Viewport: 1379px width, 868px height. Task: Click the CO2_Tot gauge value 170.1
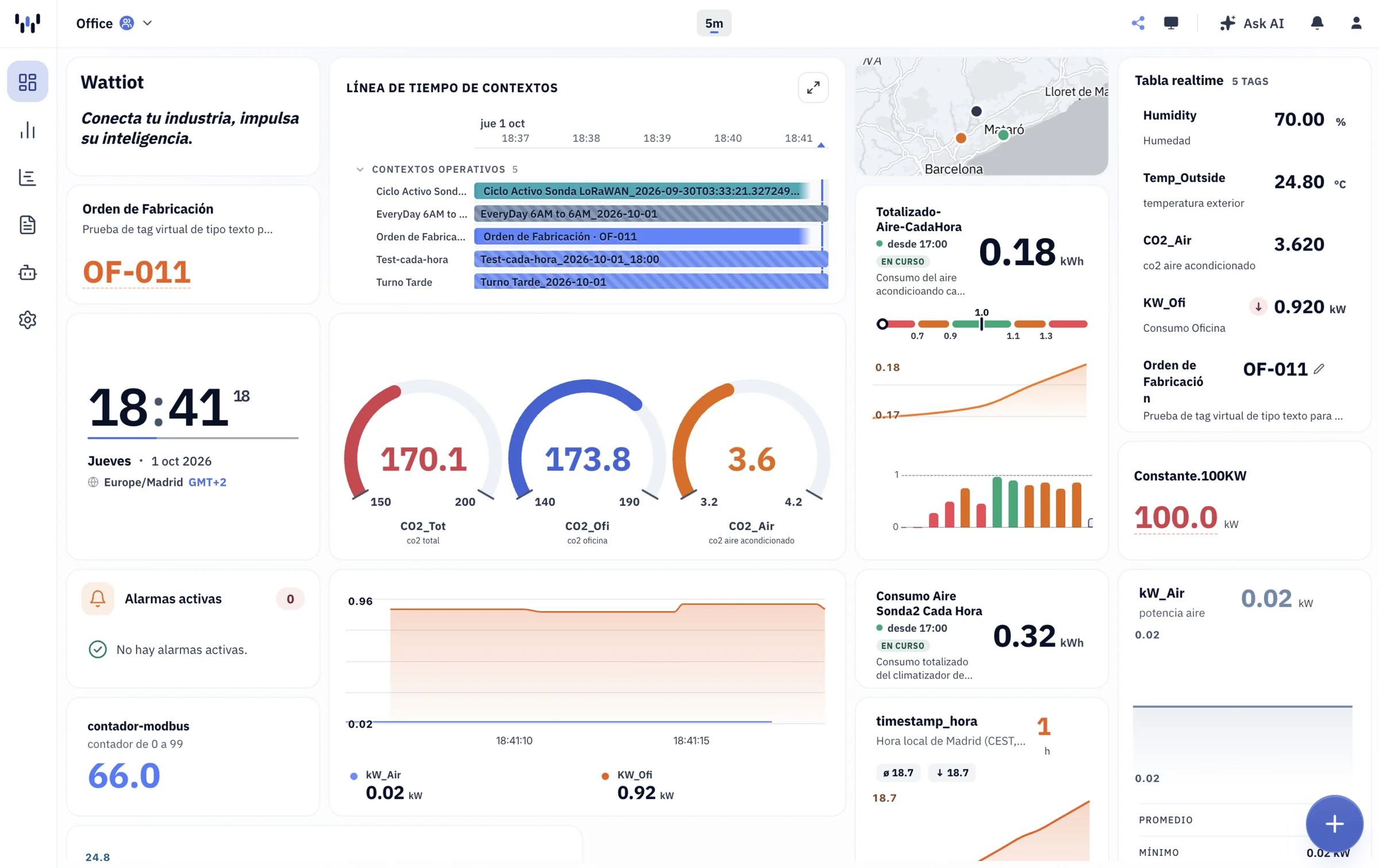[423, 459]
